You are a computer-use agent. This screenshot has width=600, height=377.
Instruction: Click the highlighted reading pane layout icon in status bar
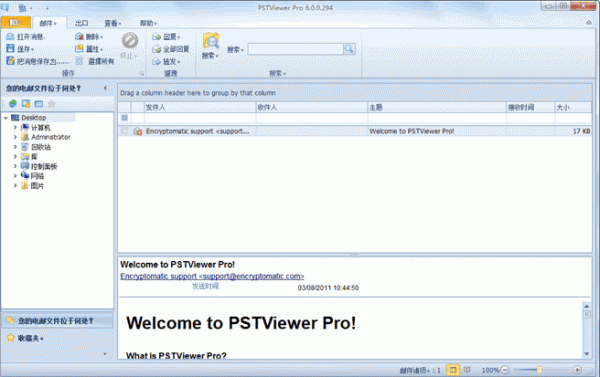click(453, 370)
